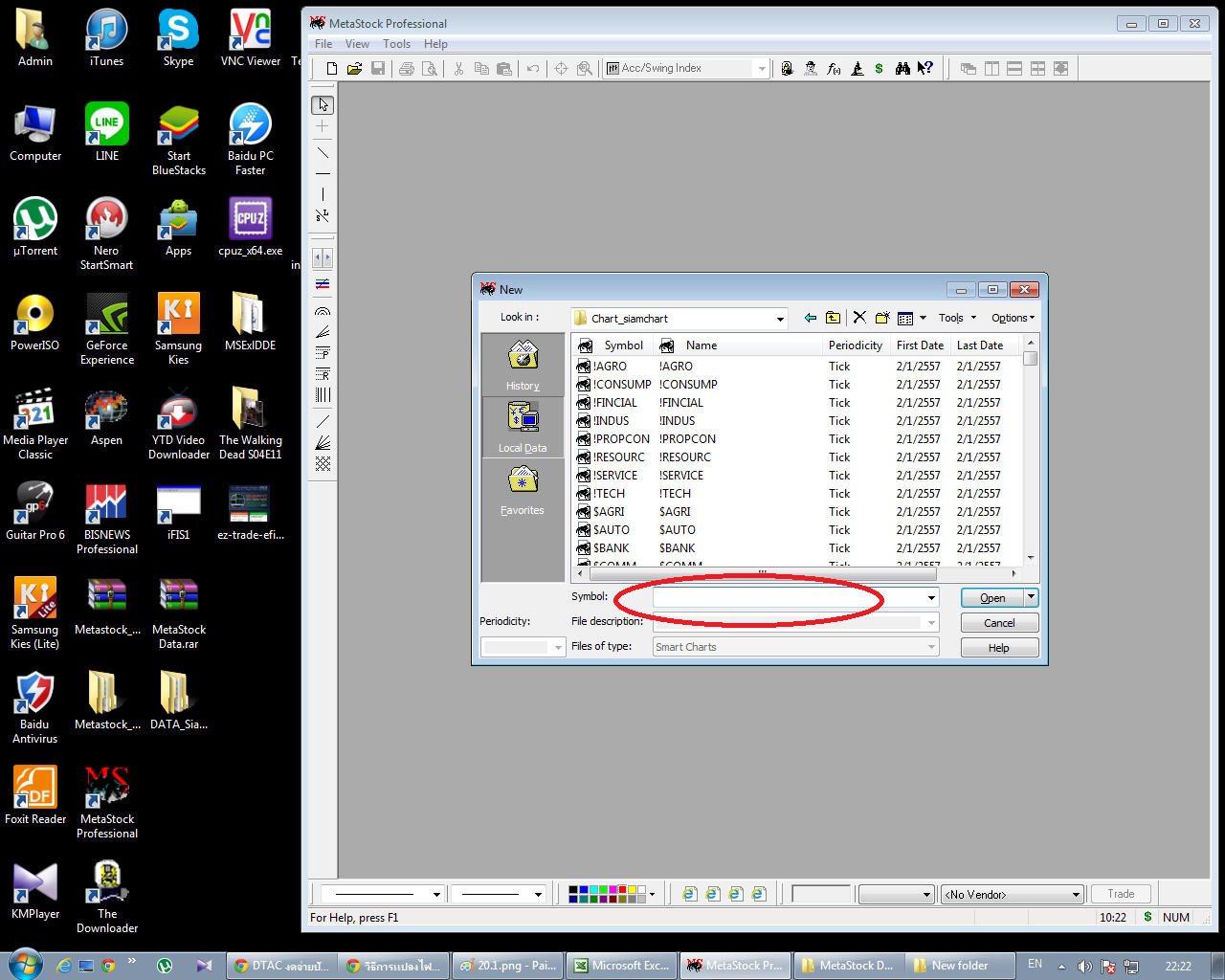This screenshot has width=1225, height=980.
Task: Click the create new folder icon
Action: (x=882, y=318)
